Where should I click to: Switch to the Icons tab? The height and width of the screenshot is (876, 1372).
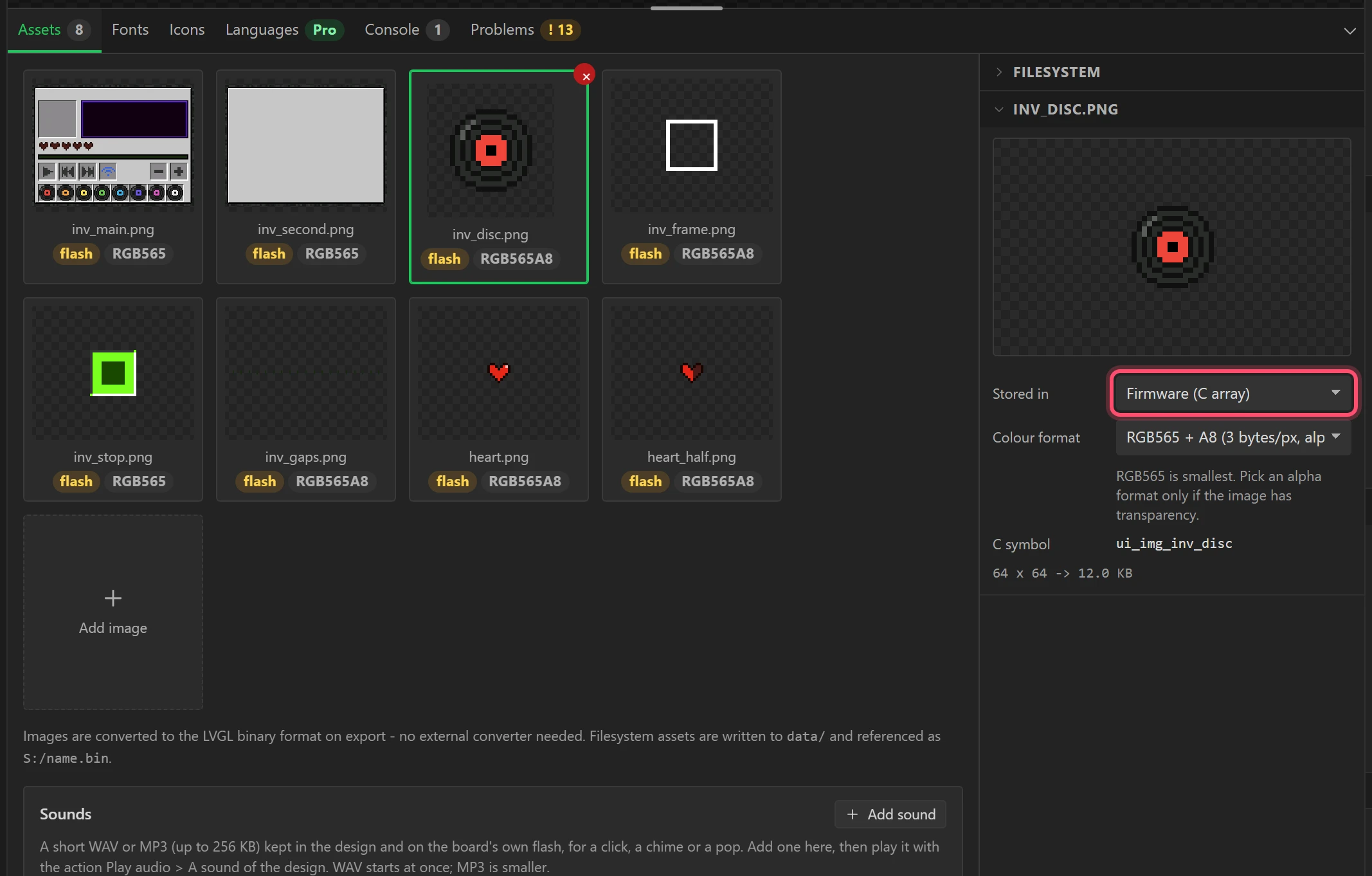pyautogui.click(x=186, y=30)
